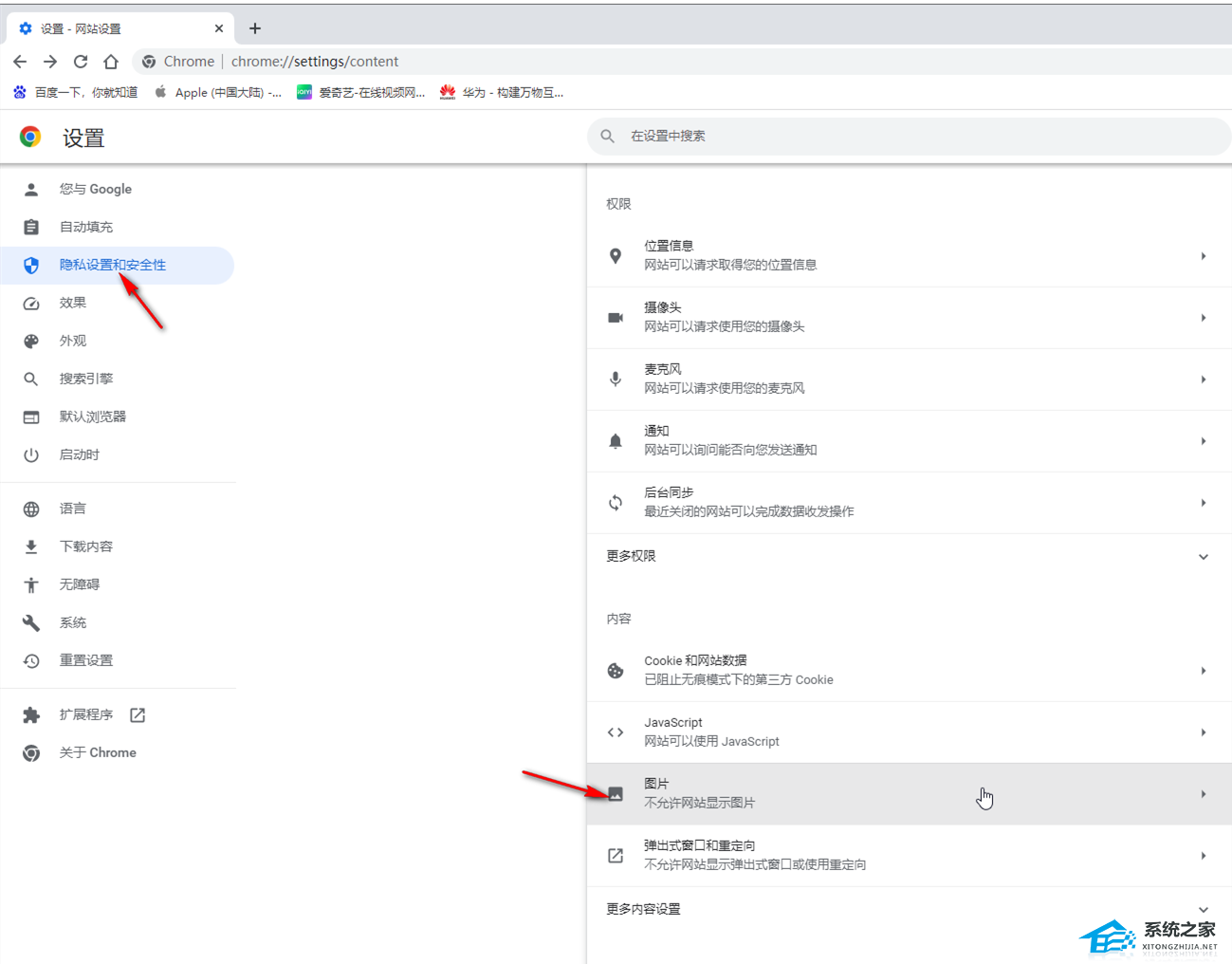The height and width of the screenshot is (964, 1232).
Task: Open a new tab with the plus button
Action: point(254,28)
